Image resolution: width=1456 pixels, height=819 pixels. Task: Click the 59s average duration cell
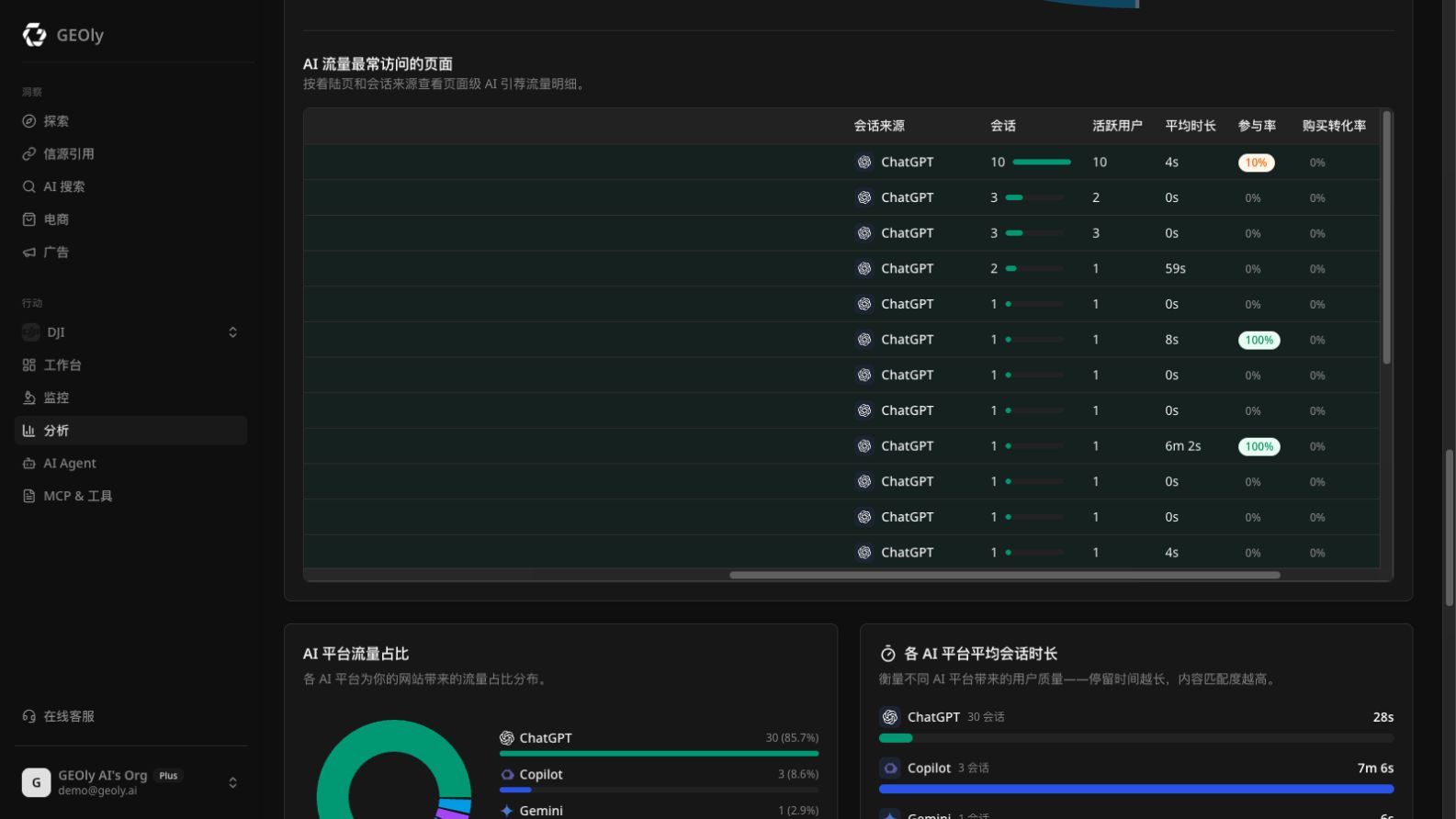[x=1175, y=269]
